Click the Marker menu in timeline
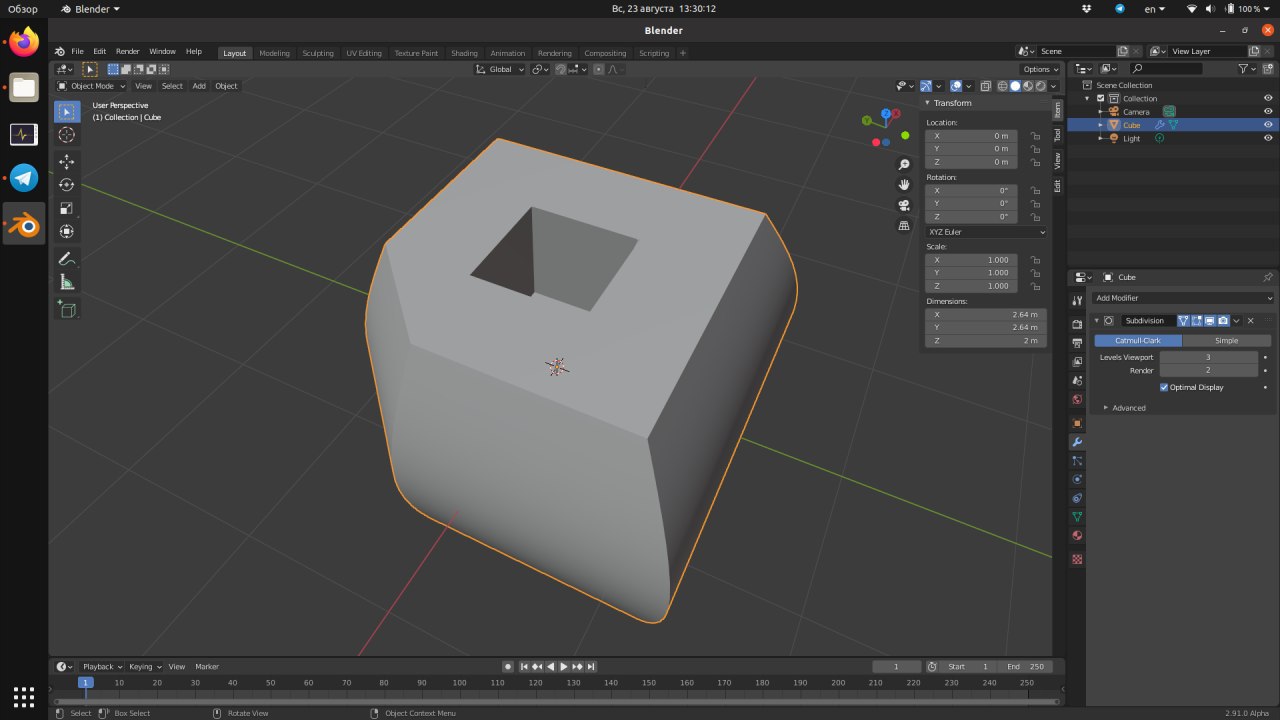Image resolution: width=1280 pixels, height=720 pixels. tap(207, 667)
